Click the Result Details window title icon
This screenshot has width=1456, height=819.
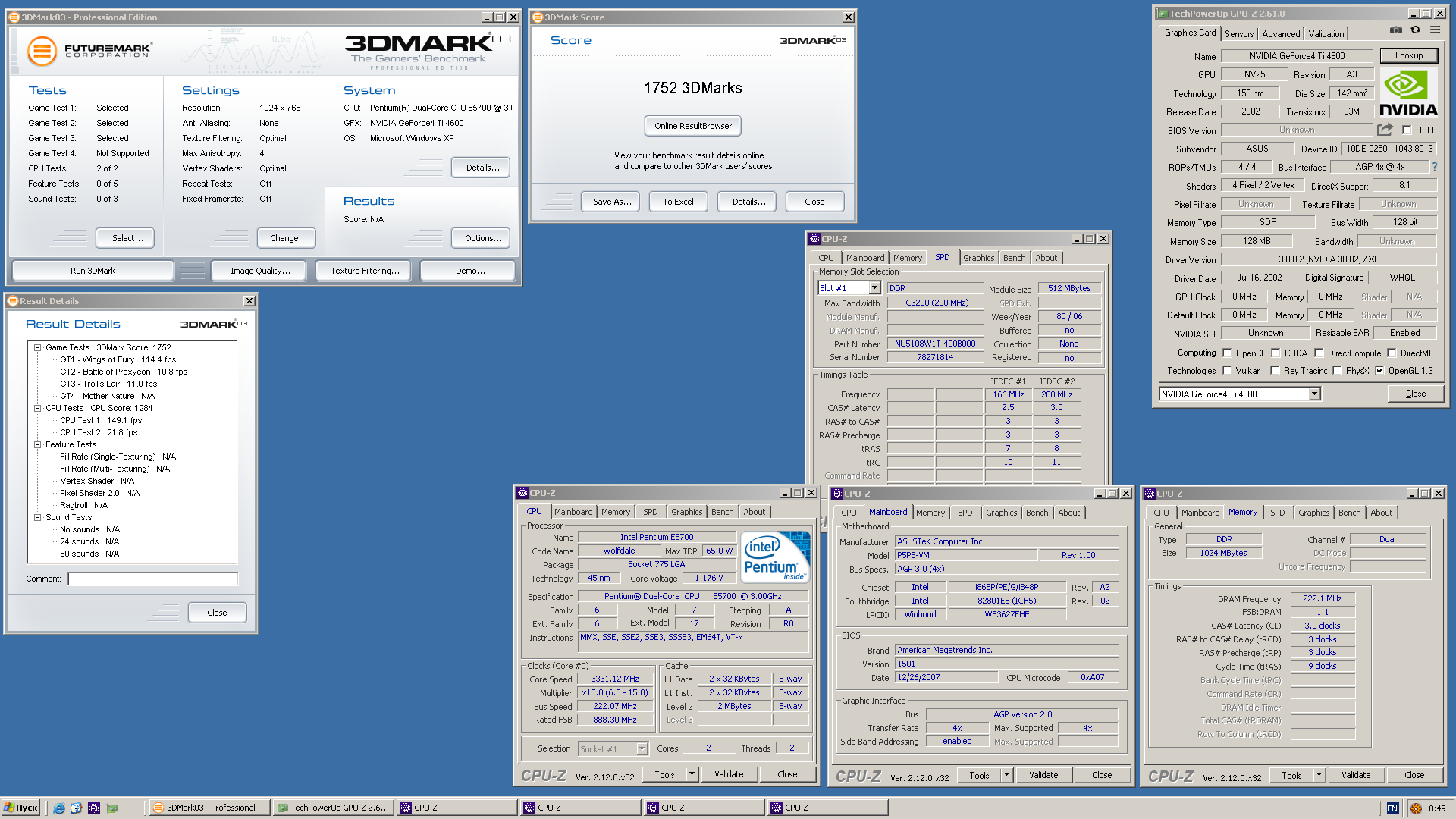pyautogui.click(x=12, y=301)
